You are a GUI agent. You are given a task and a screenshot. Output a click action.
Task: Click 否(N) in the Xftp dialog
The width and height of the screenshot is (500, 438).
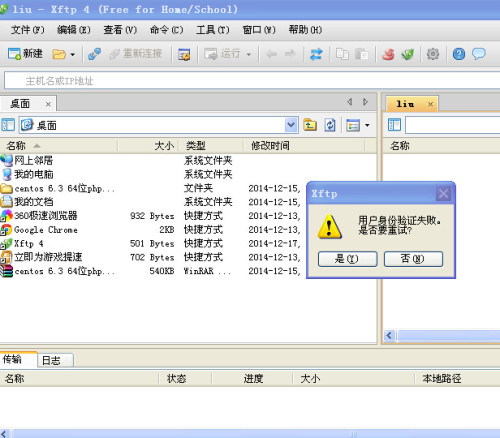pos(413,259)
